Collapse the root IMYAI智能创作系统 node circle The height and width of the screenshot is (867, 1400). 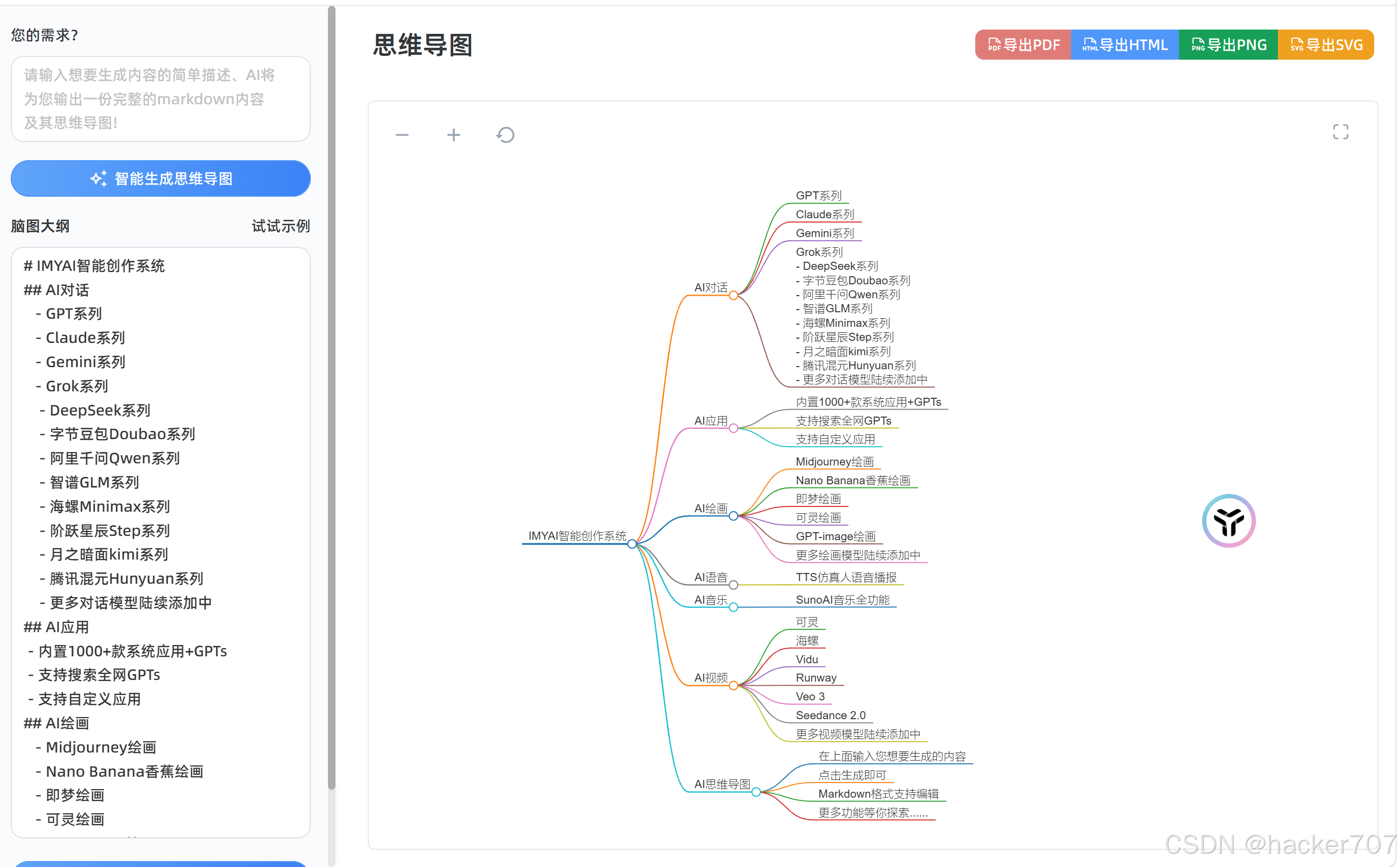tap(632, 543)
